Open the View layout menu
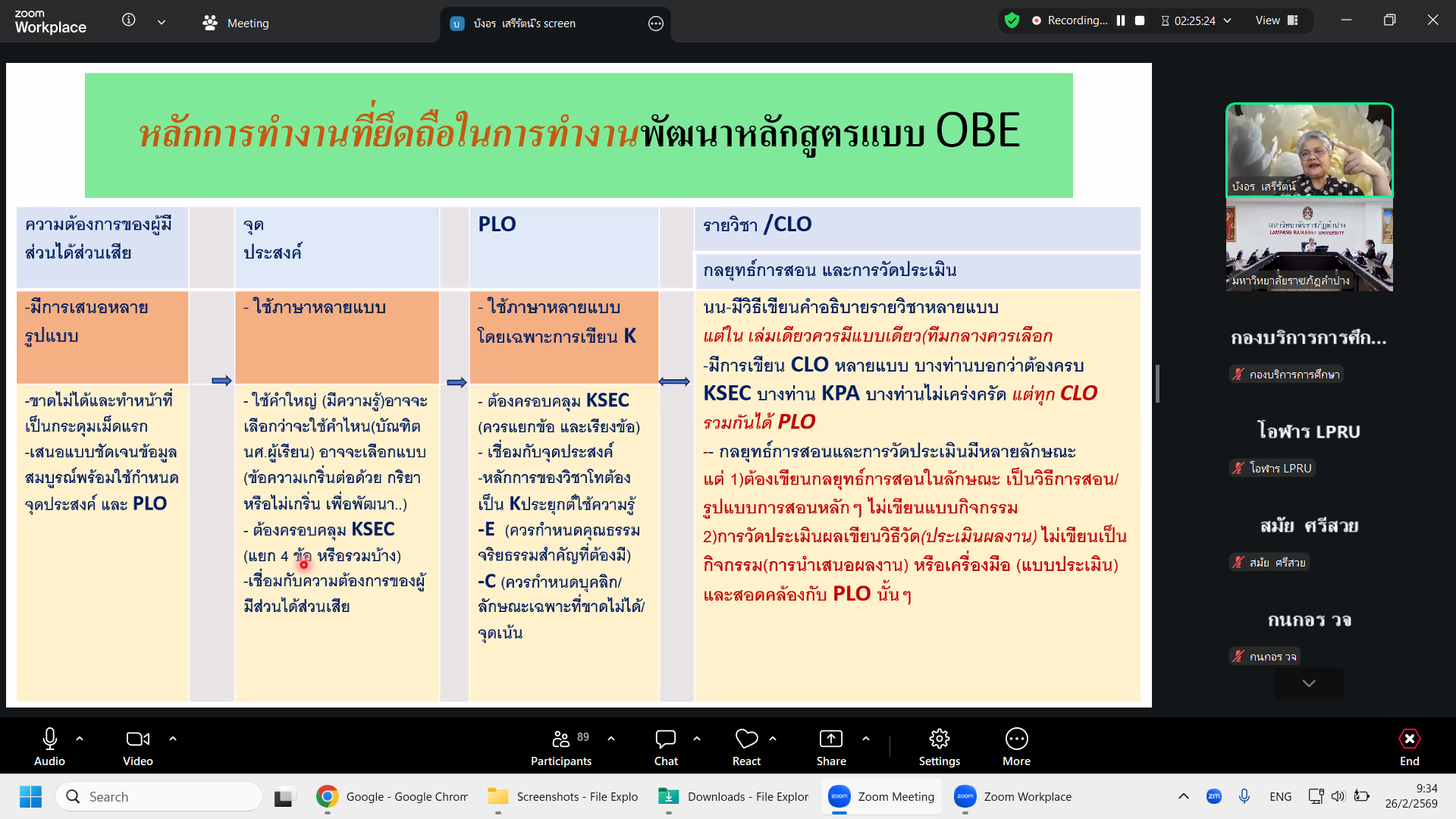Viewport: 1456px width, 819px height. pos(1277,20)
